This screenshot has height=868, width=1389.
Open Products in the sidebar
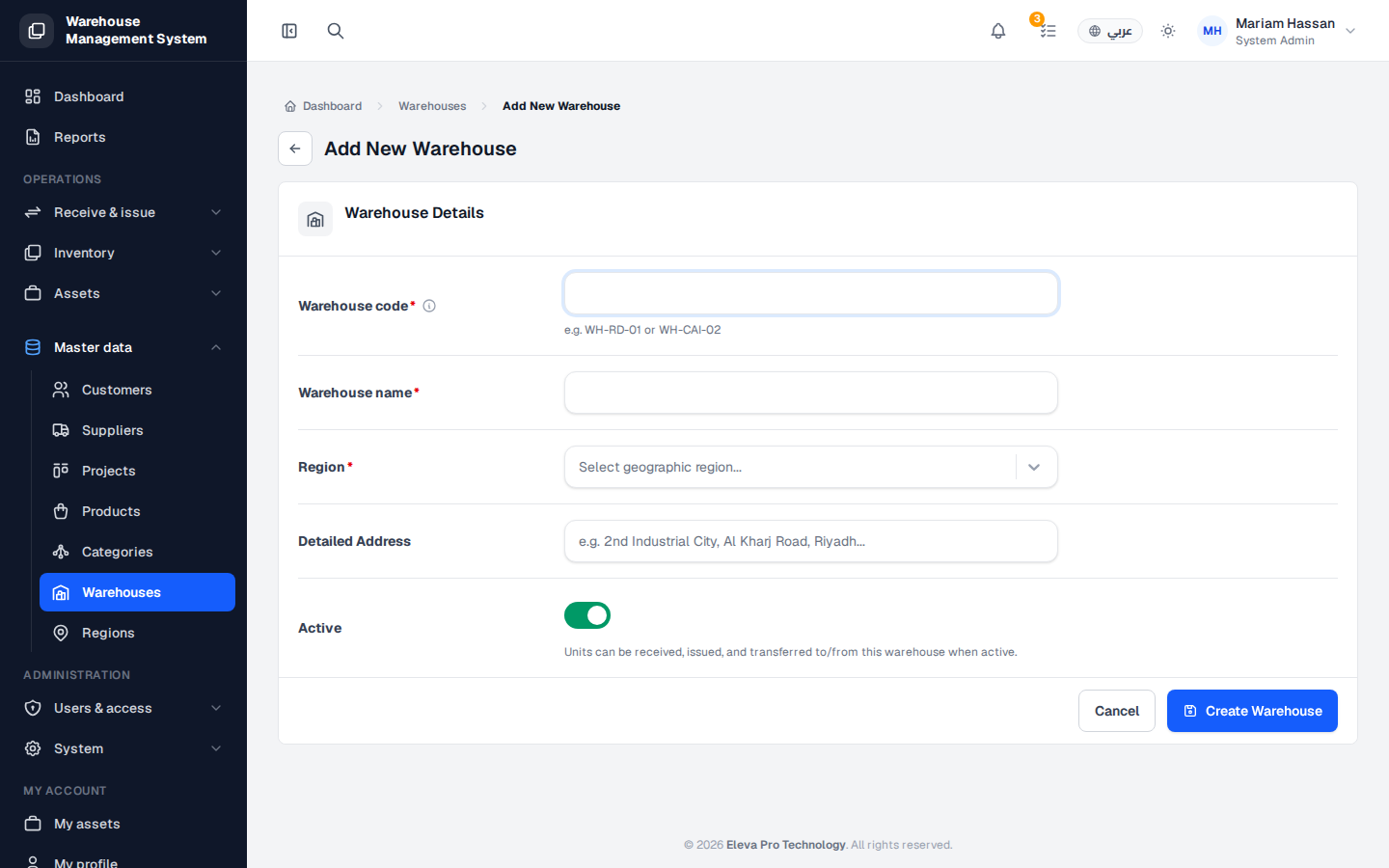click(x=137, y=511)
